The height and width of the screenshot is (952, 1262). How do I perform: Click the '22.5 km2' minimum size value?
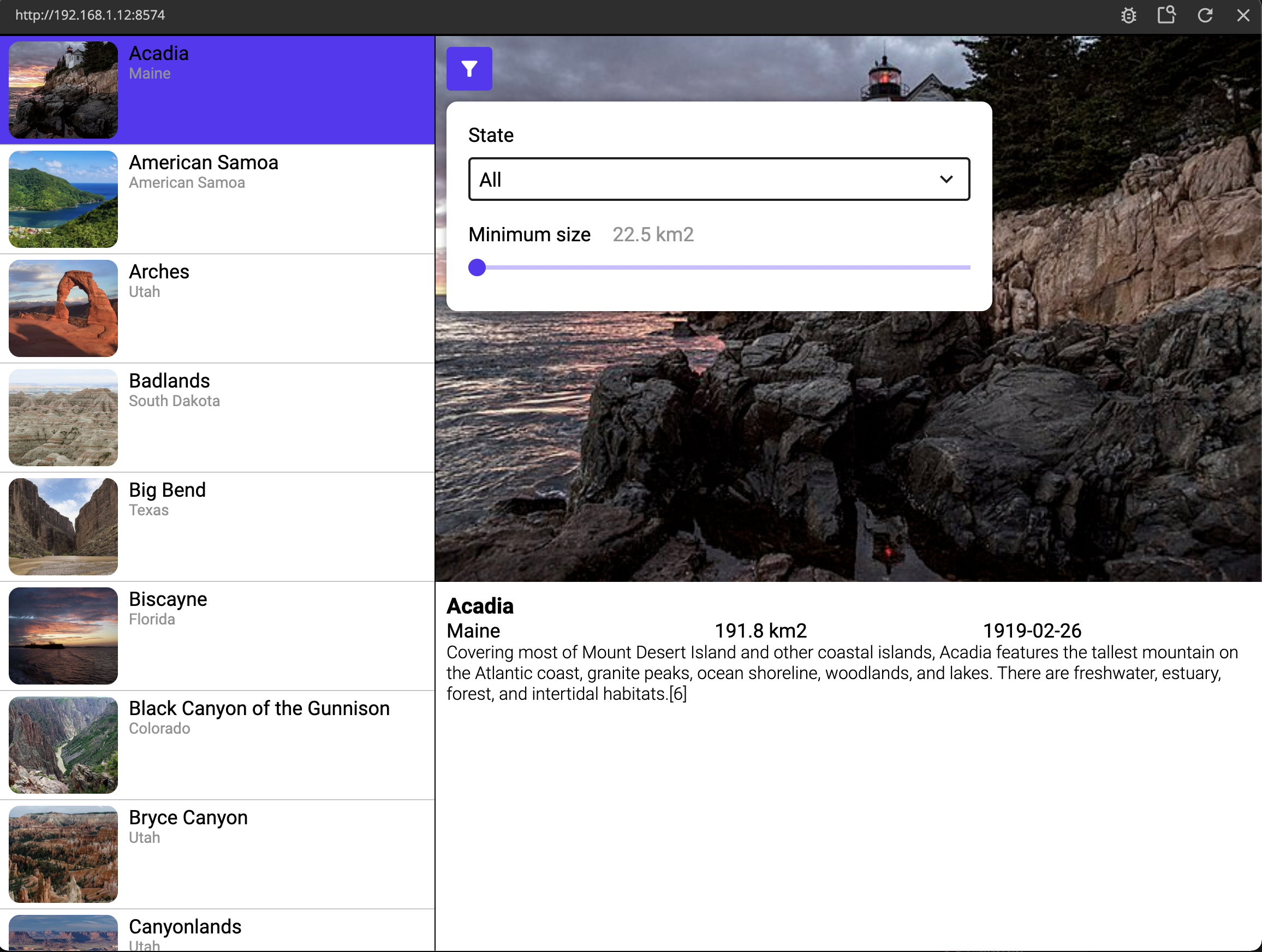click(x=653, y=234)
